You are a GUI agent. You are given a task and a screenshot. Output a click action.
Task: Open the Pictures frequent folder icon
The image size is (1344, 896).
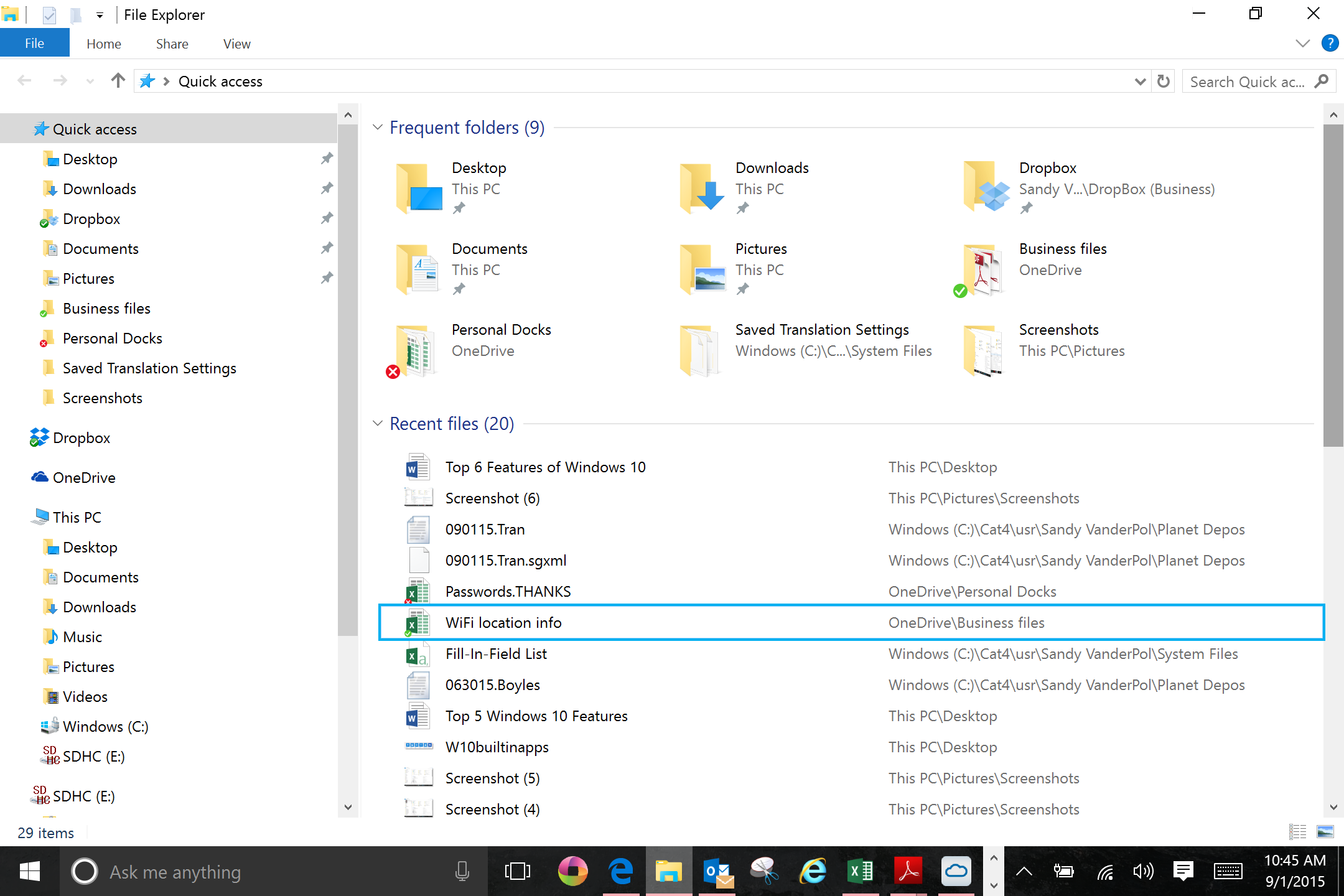[702, 269]
